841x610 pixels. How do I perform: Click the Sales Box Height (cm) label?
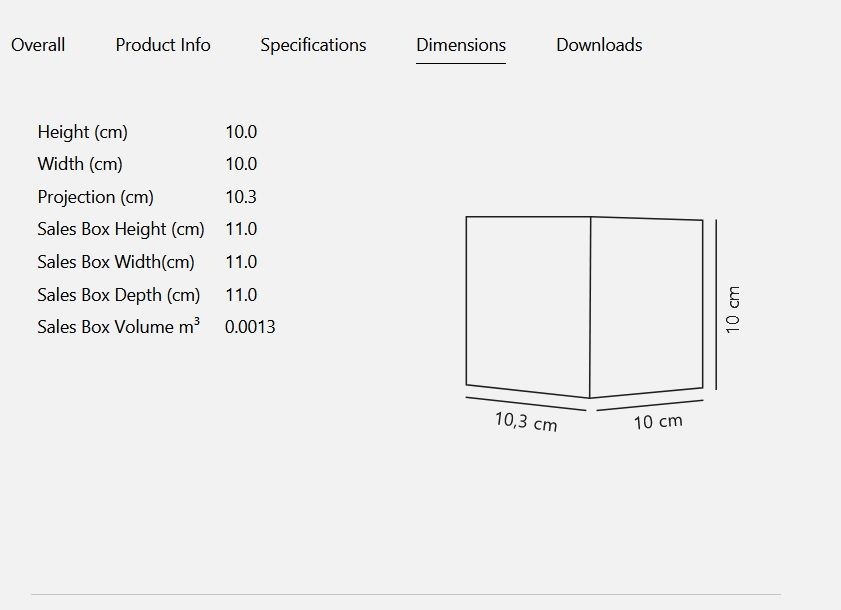tap(121, 229)
